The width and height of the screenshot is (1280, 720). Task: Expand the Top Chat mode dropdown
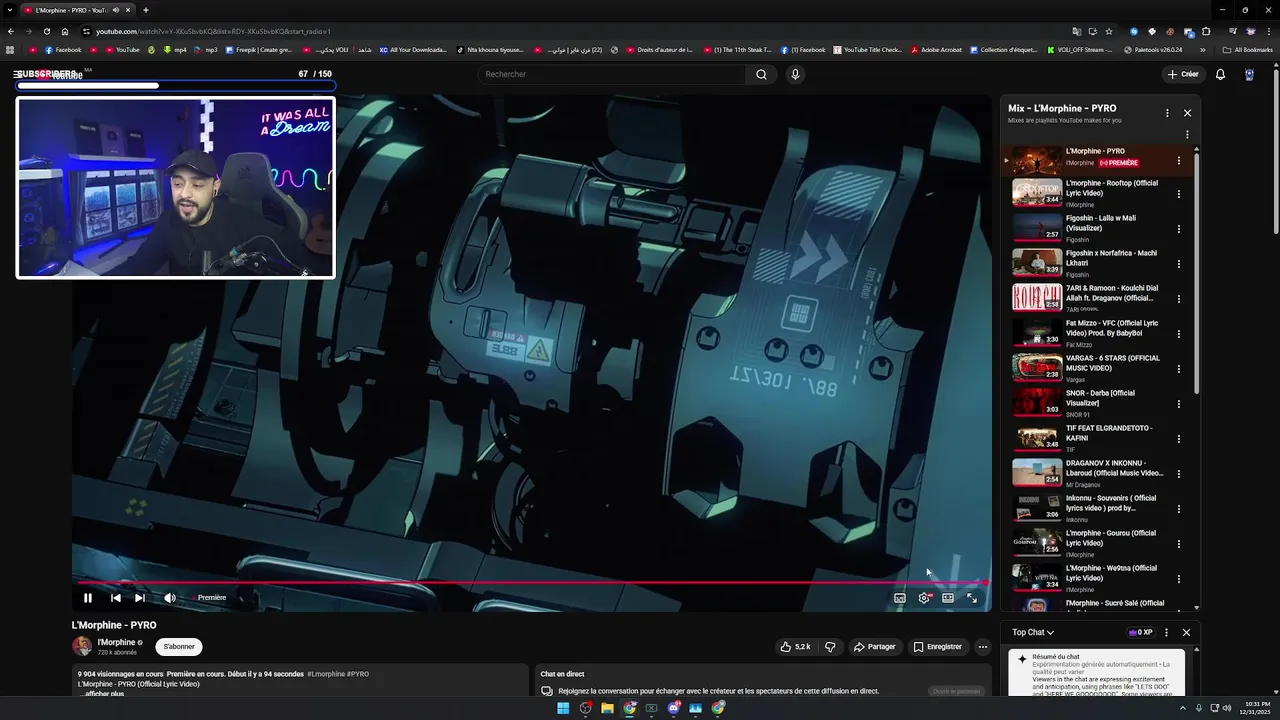1033,632
